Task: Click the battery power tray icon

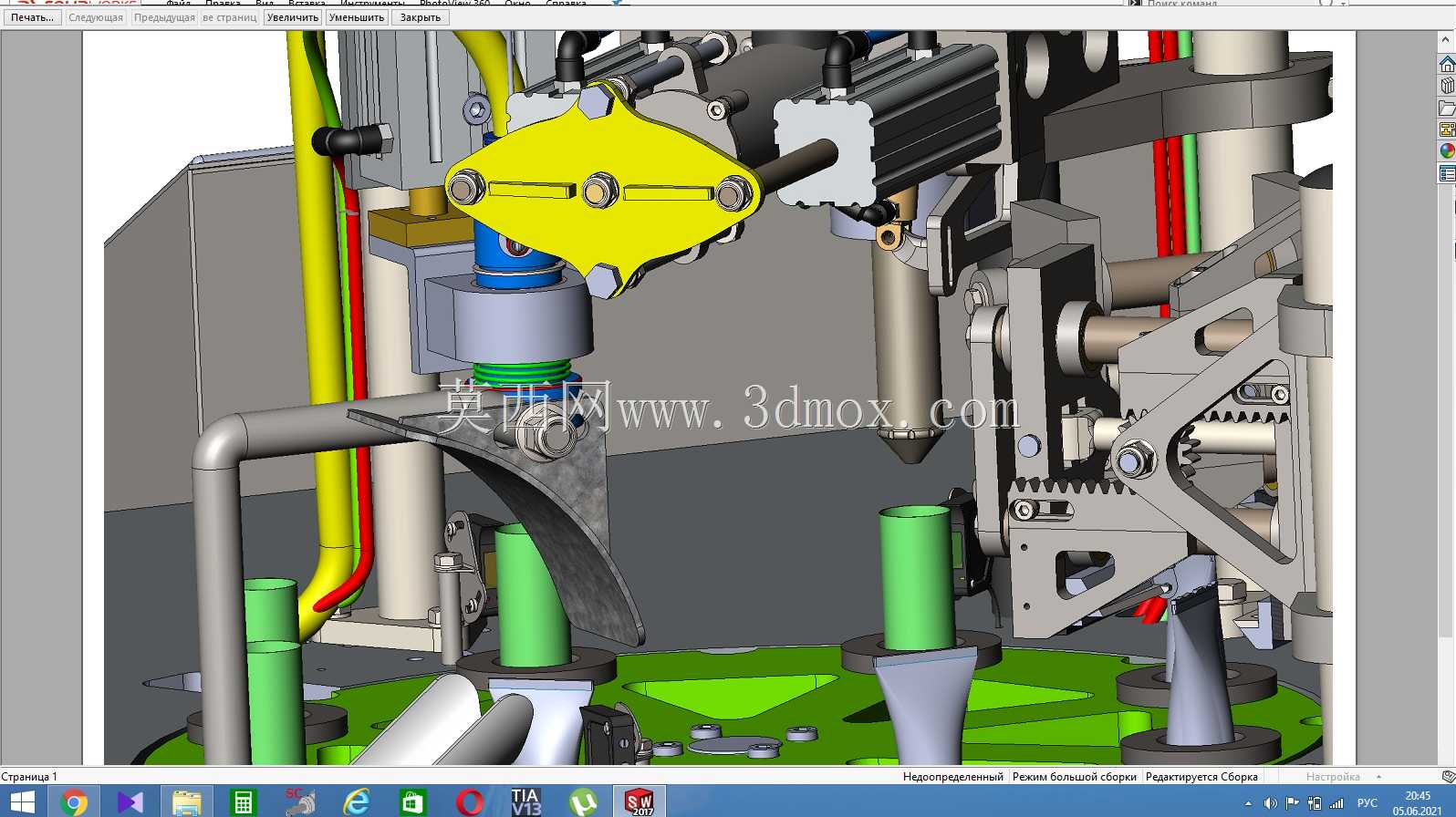Action: coord(1315,803)
